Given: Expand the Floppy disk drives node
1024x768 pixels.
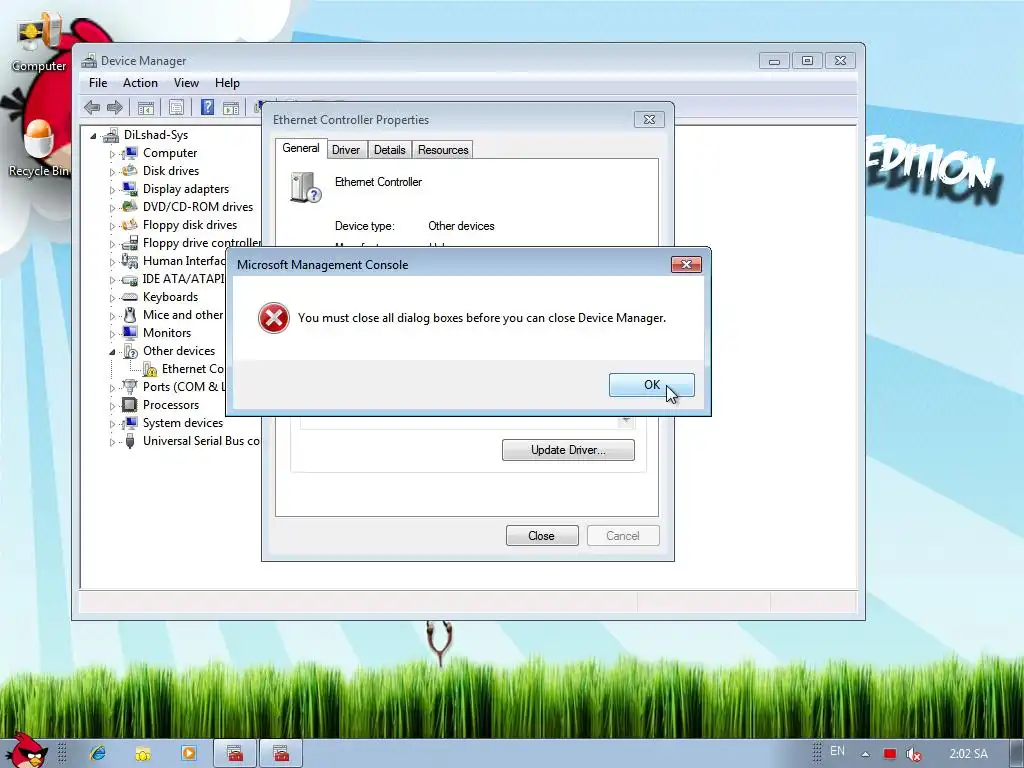Looking at the screenshot, I should (x=112, y=226).
